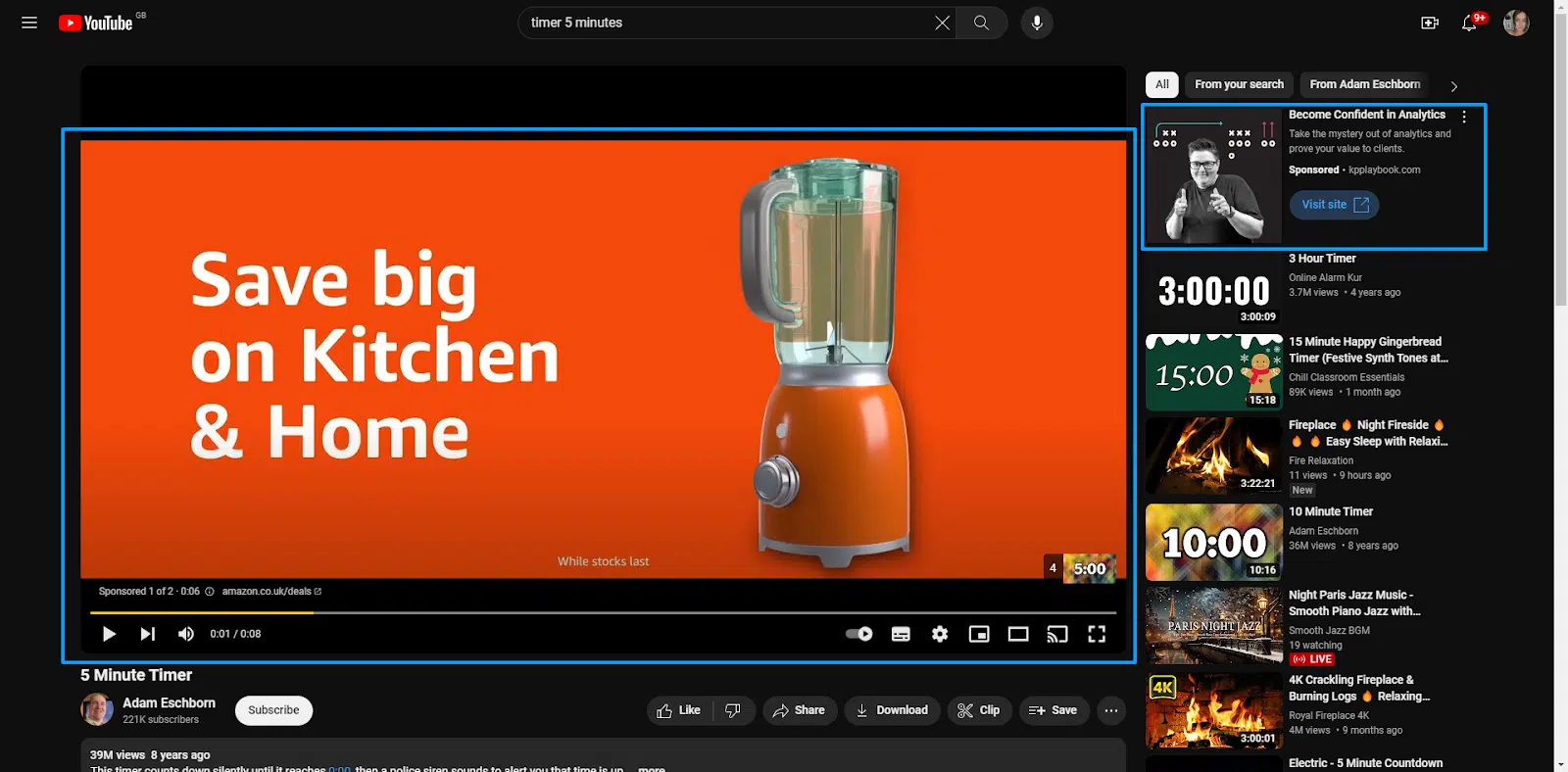
Task: Open the 4K Crackling Fireplace video thumbnail
Action: pyautogui.click(x=1214, y=710)
